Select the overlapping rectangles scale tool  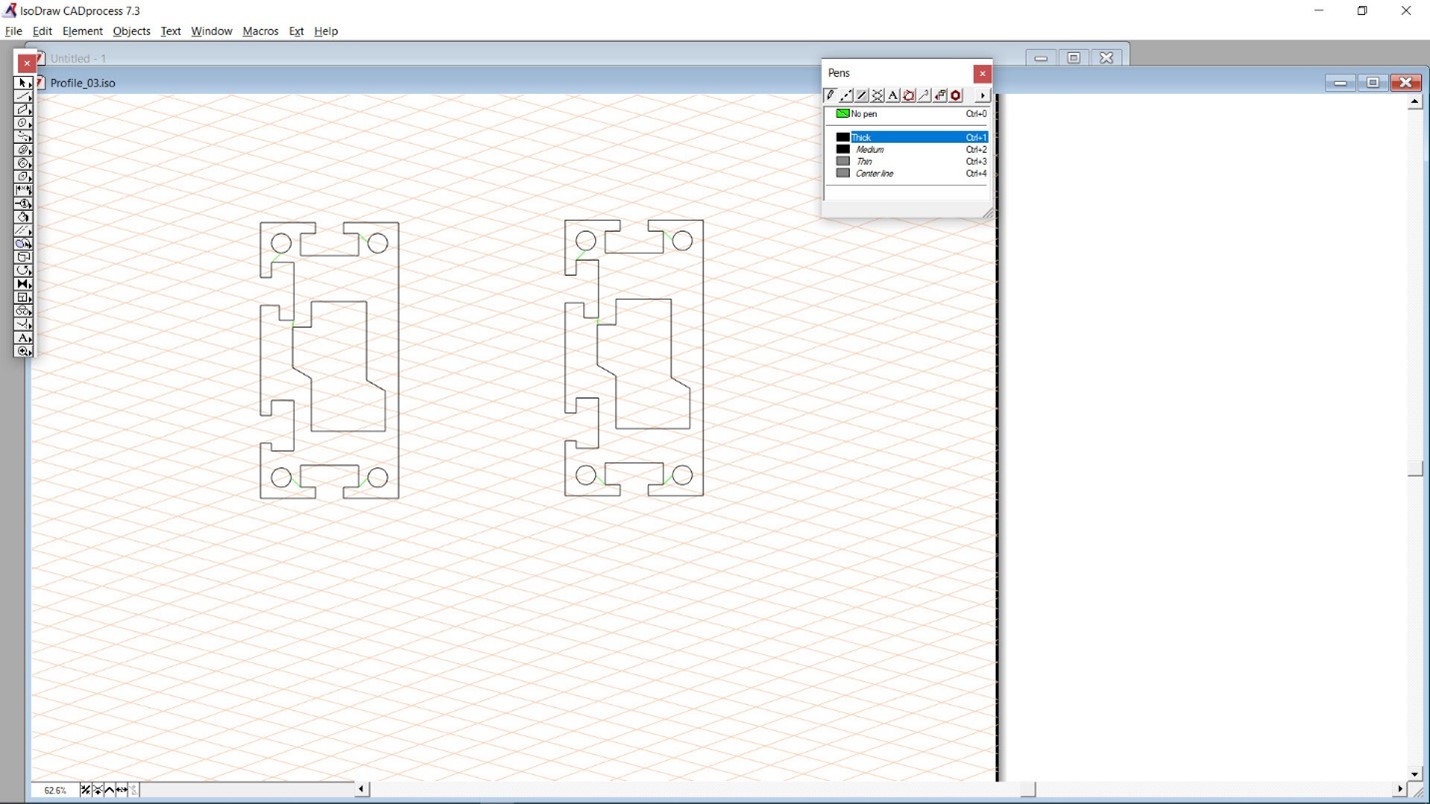22,257
